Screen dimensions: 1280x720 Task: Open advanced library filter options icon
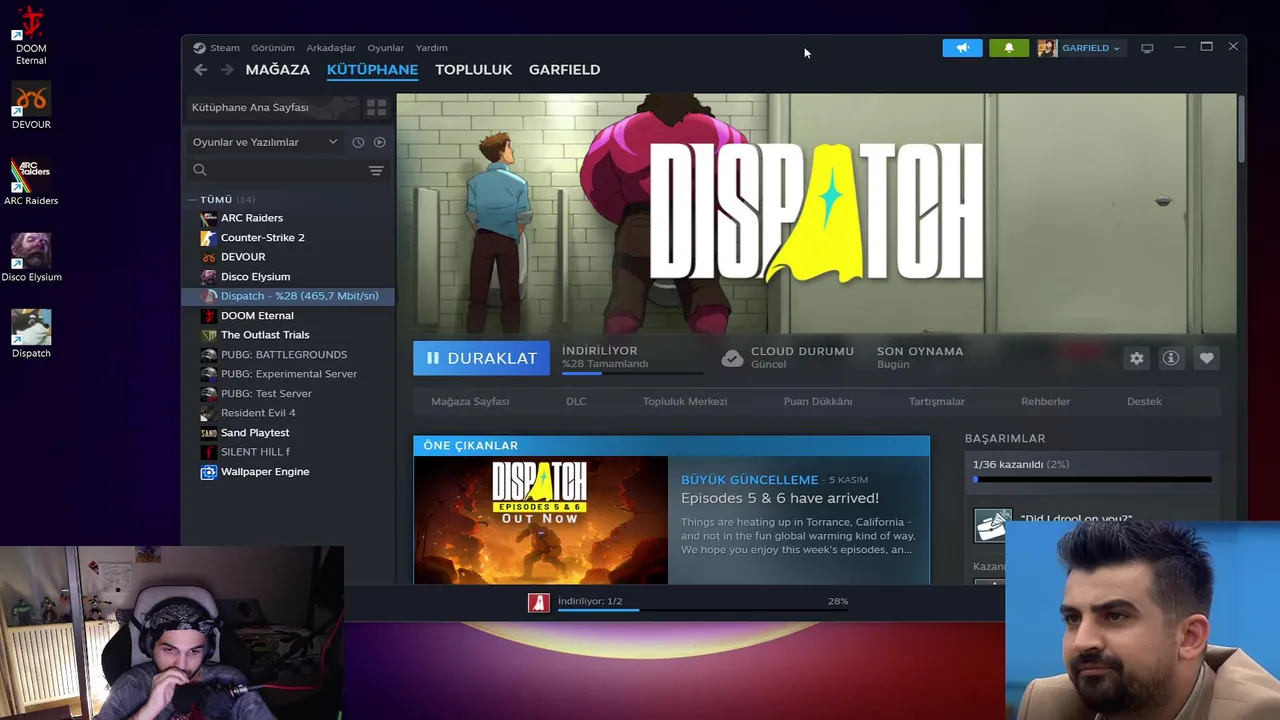376,171
